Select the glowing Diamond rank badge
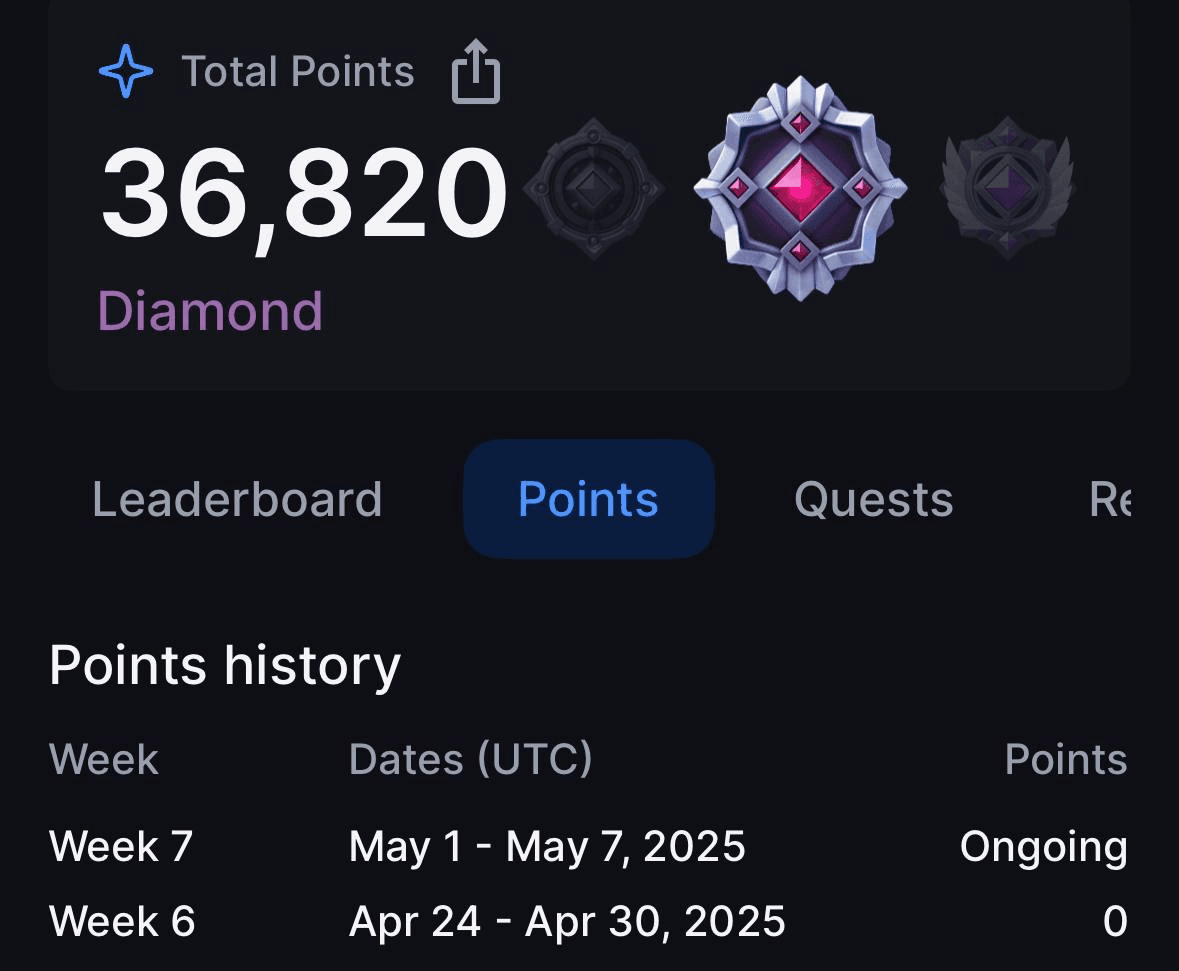 [800, 188]
